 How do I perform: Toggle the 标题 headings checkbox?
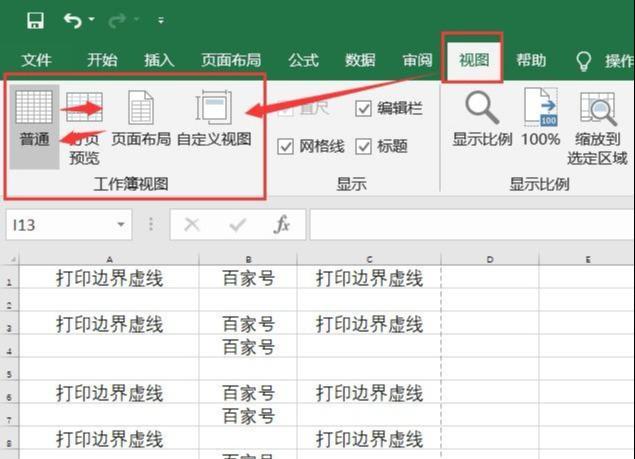[363, 146]
